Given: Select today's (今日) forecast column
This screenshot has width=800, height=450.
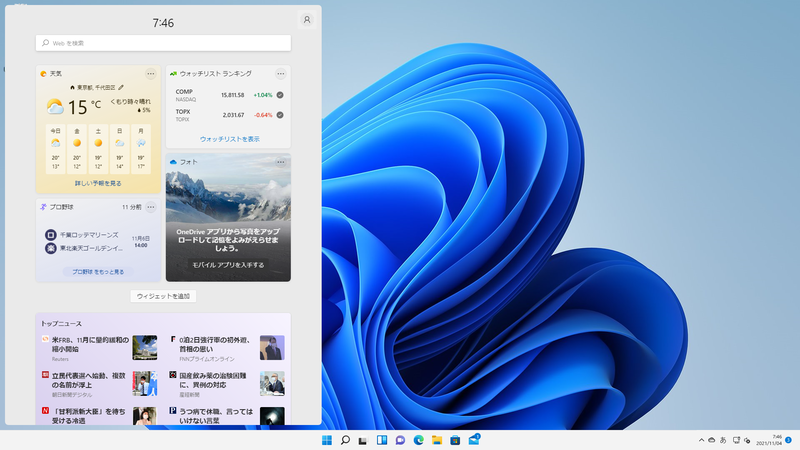Looking at the screenshot, I should click(x=56, y=149).
